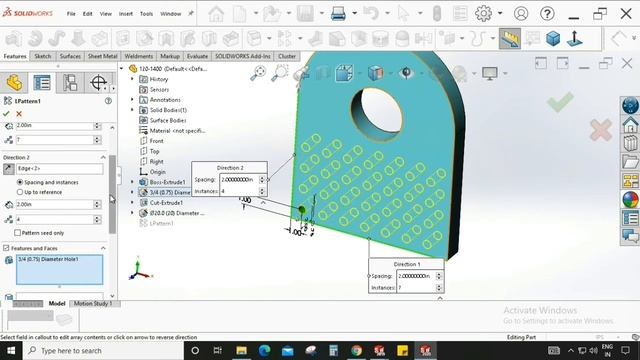Open the DimXpertManager crosshair tab

tap(98, 83)
